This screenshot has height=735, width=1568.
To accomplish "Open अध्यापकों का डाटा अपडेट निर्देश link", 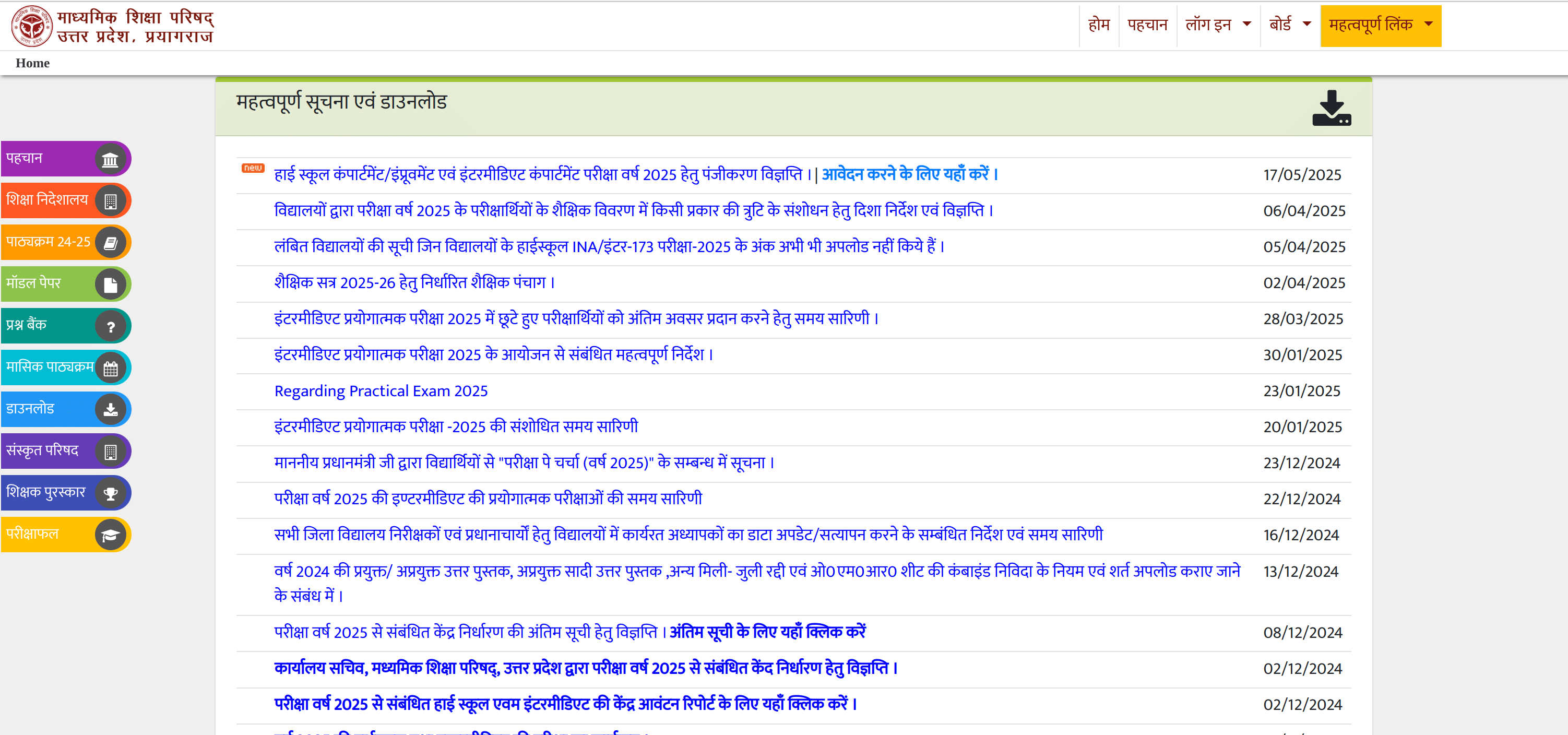I will point(688,535).
